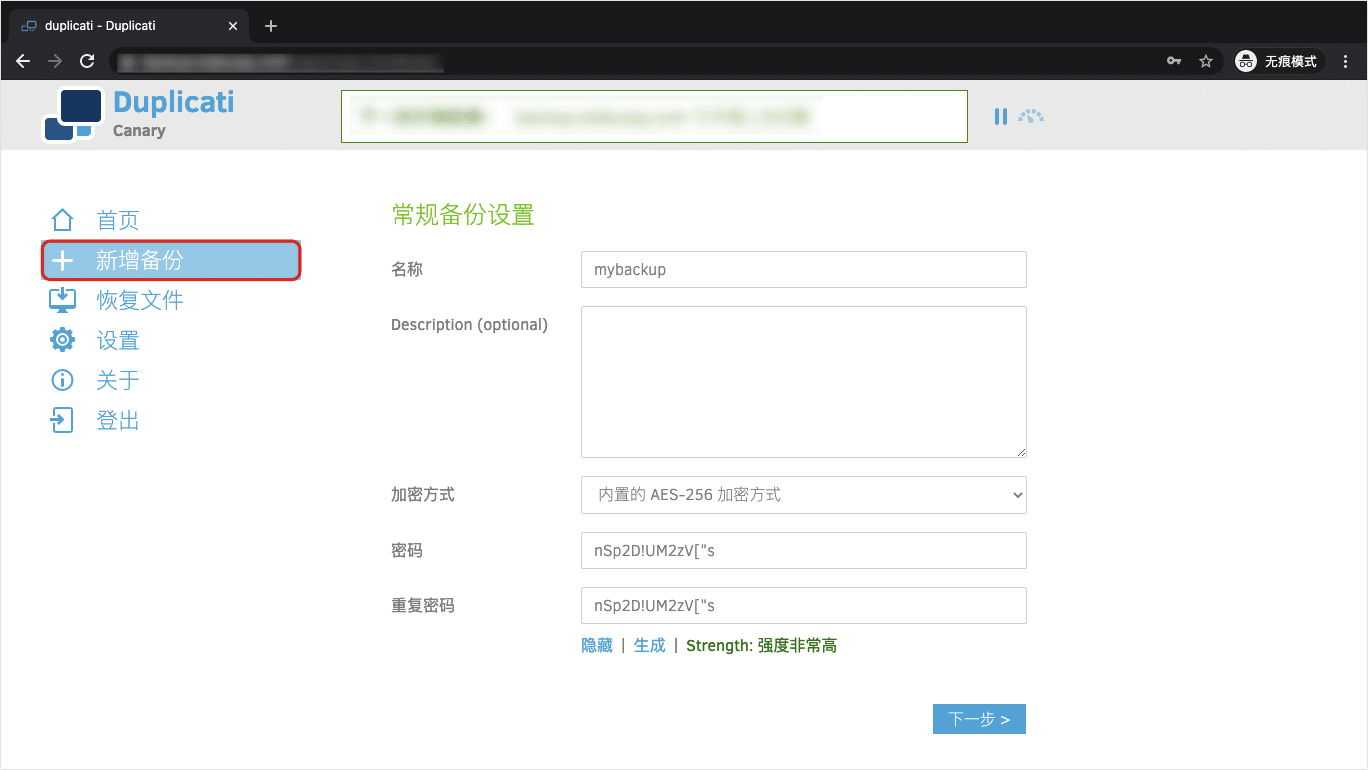Bookmark this page with star icon
Viewport: 1368px width, 770px height.
click(x=1206, y=61)
